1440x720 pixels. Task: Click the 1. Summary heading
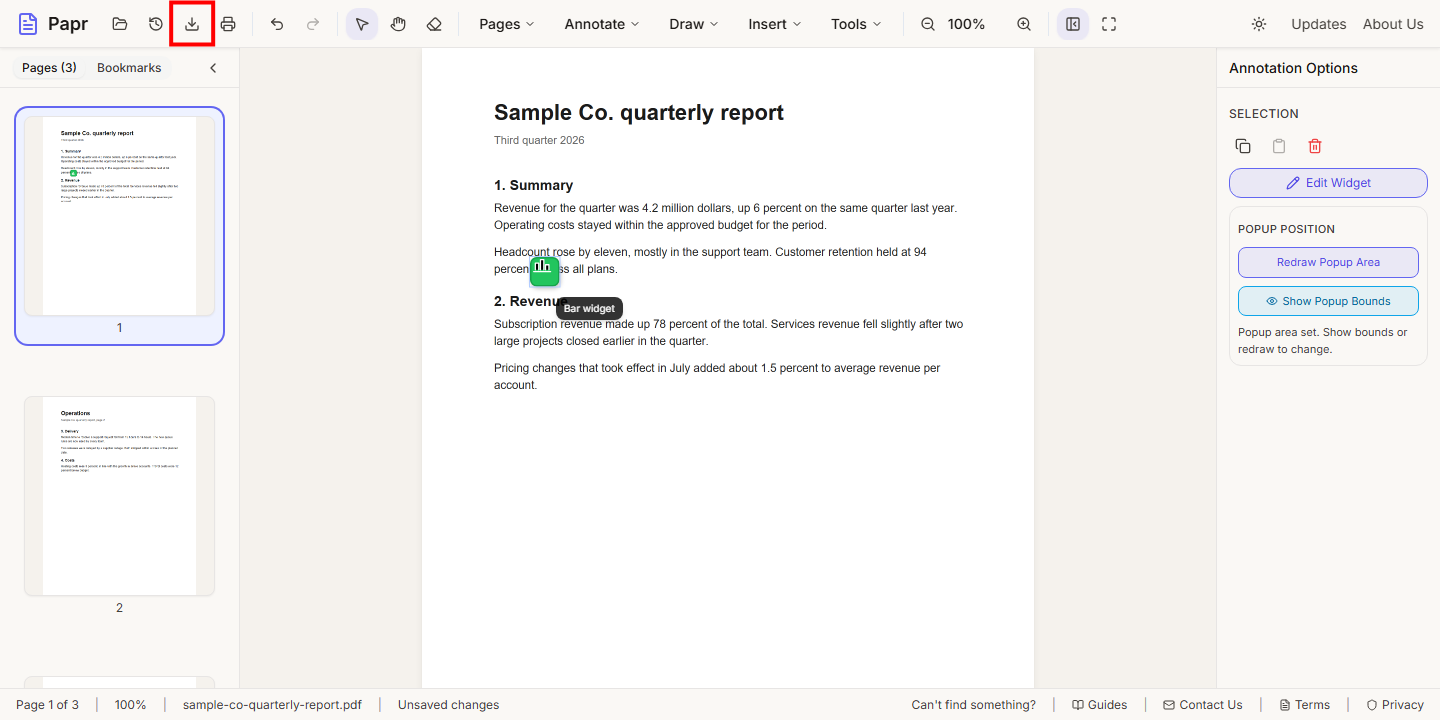[533, 185]
